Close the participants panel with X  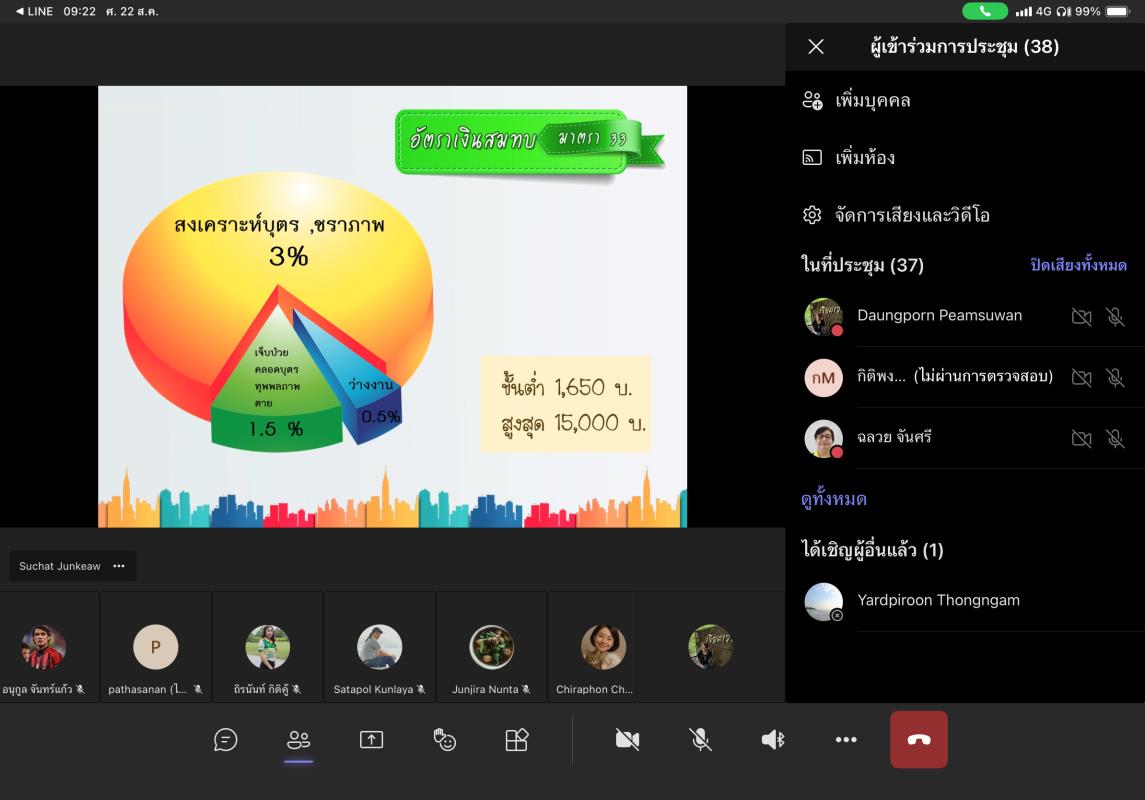pyautogui.click(x=816, y=47)
